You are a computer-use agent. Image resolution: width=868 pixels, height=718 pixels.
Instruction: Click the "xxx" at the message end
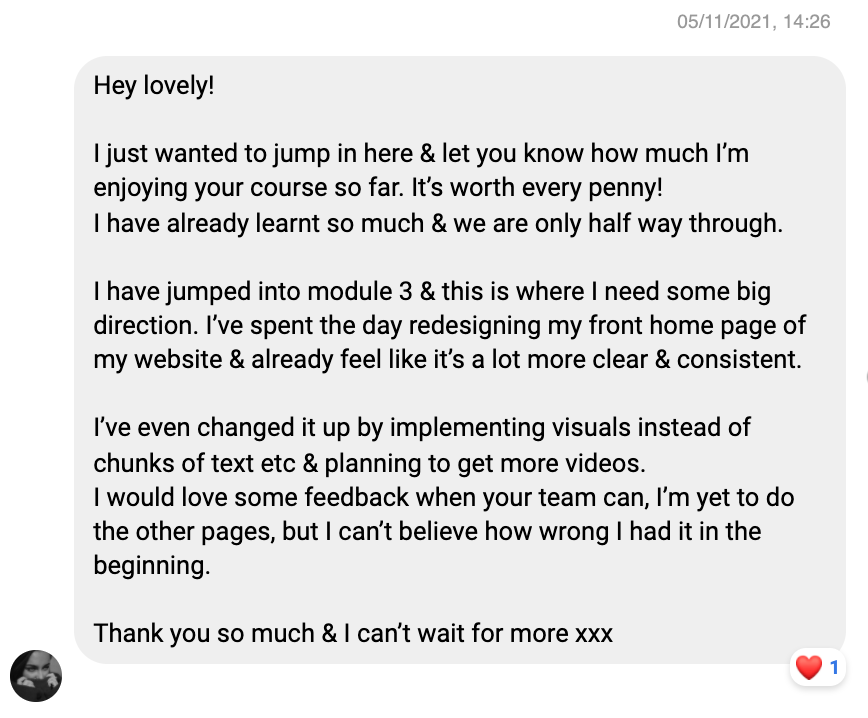594,634
